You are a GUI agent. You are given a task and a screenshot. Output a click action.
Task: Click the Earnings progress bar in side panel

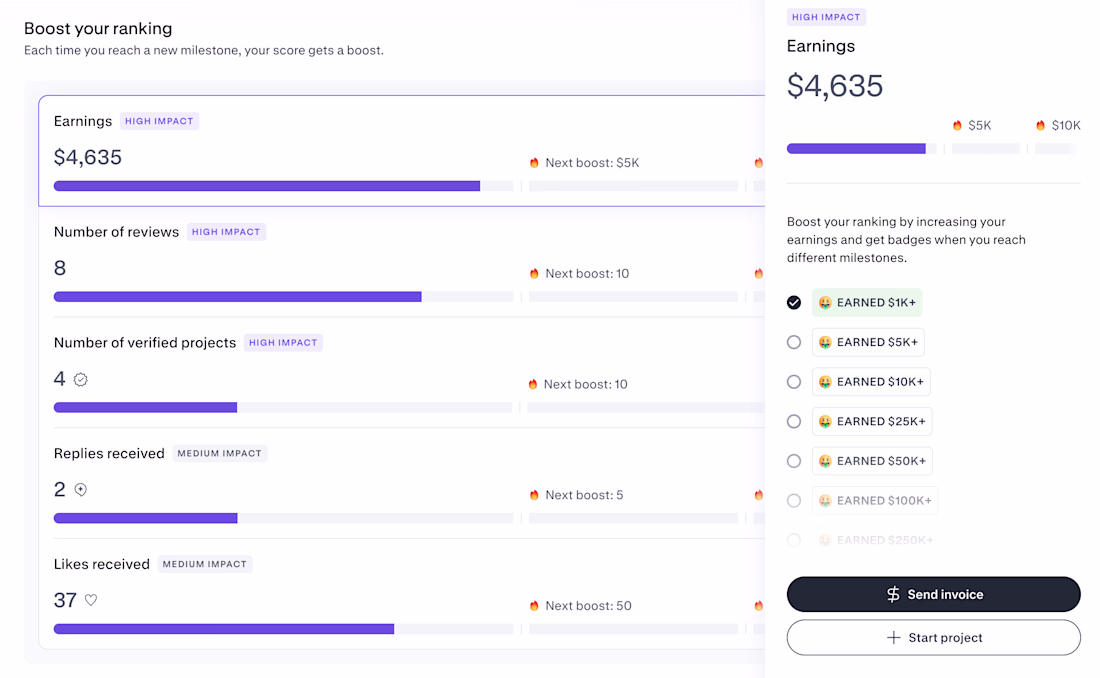[x=857, y=149]
